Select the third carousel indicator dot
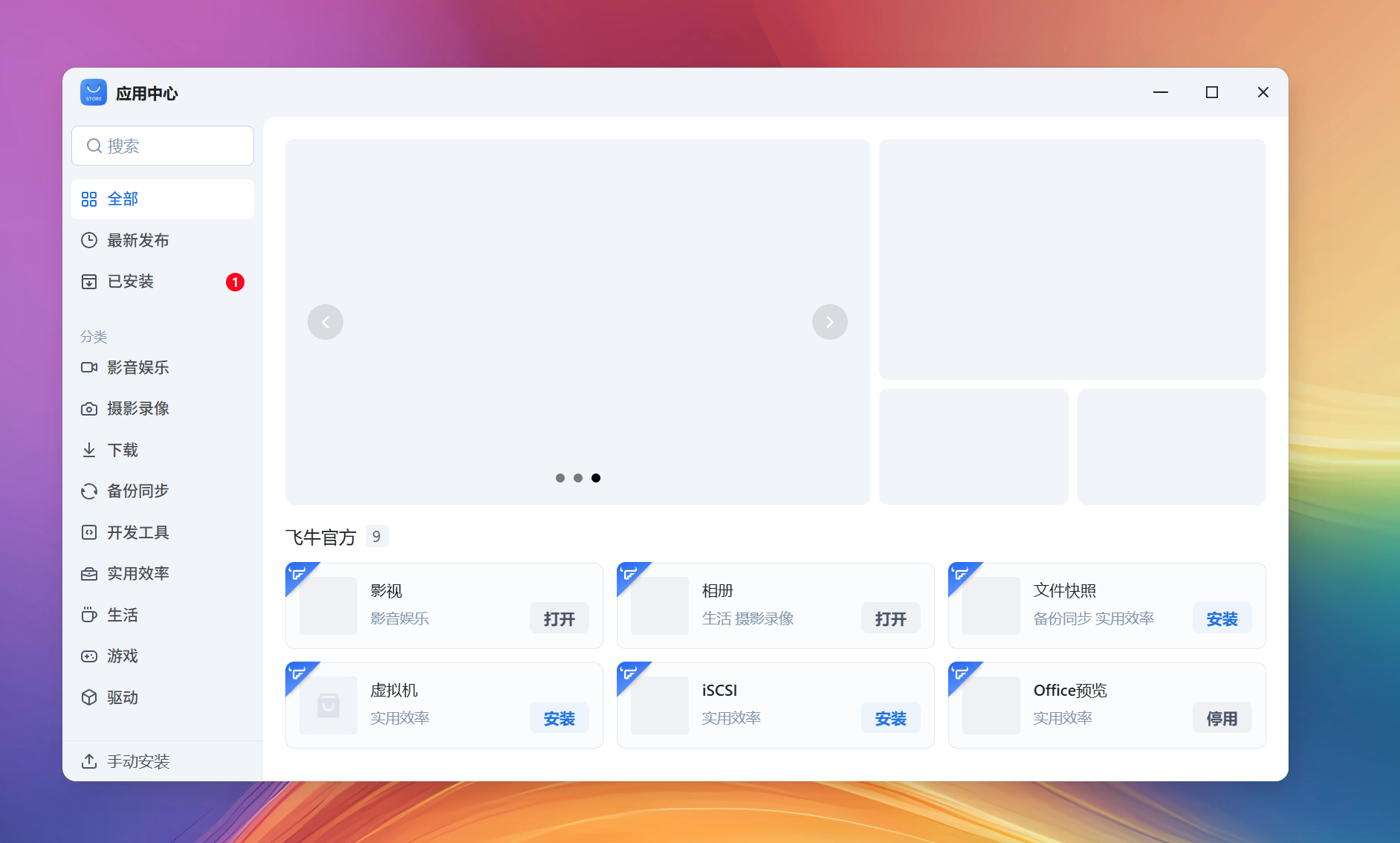 [596, 478]
